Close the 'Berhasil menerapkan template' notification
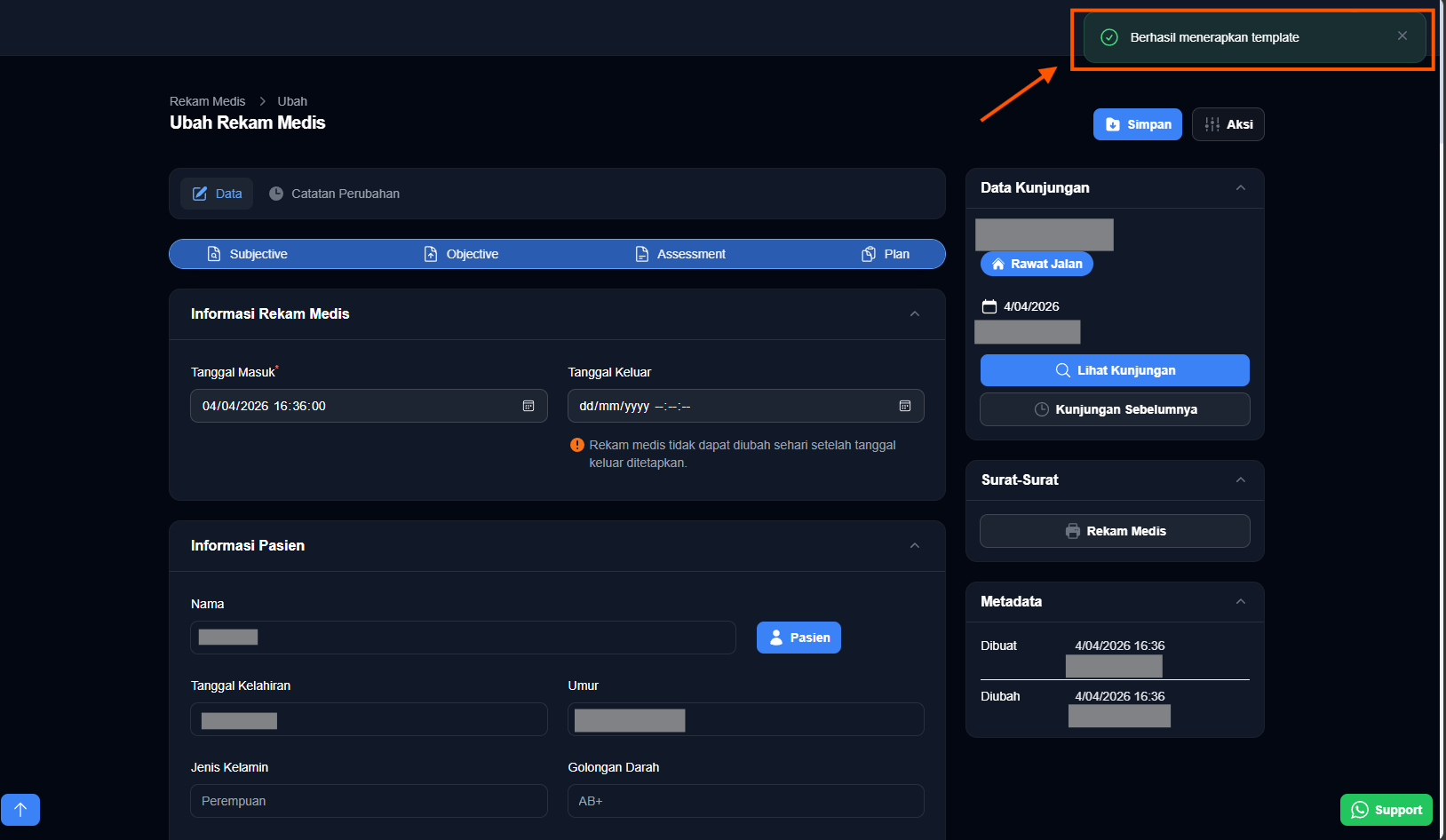This screenshot has width=1446, height=840. (x=1402, y=36)
